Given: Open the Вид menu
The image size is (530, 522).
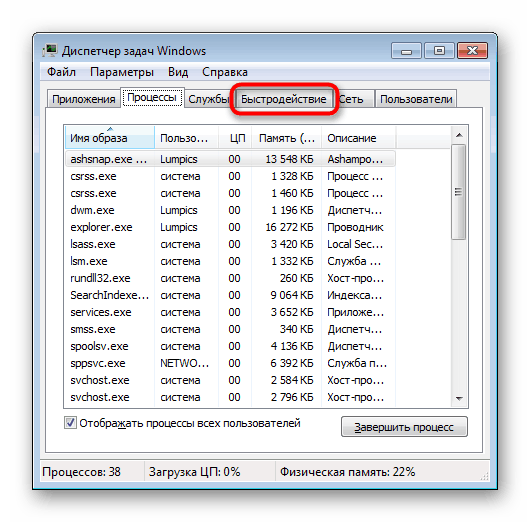Looking at the screenshot, I should tap(178, 72).
